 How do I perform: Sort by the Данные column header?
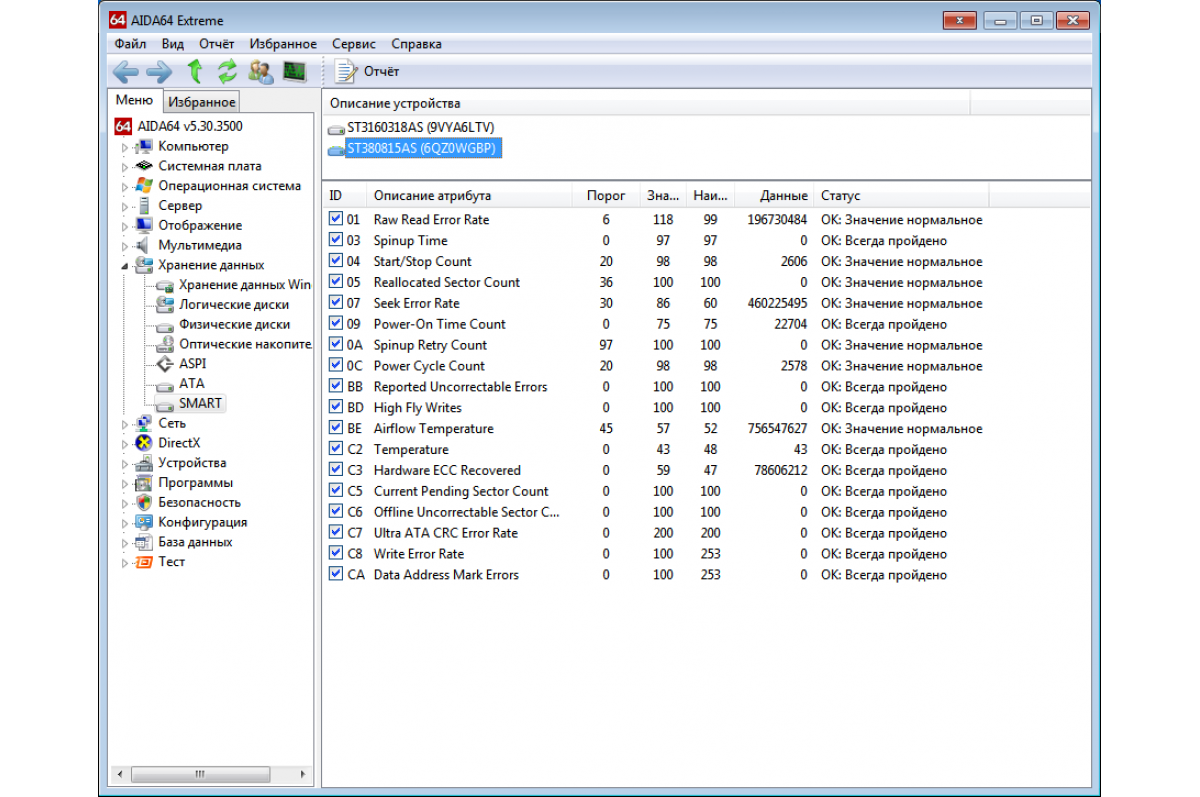coord(774,195)
